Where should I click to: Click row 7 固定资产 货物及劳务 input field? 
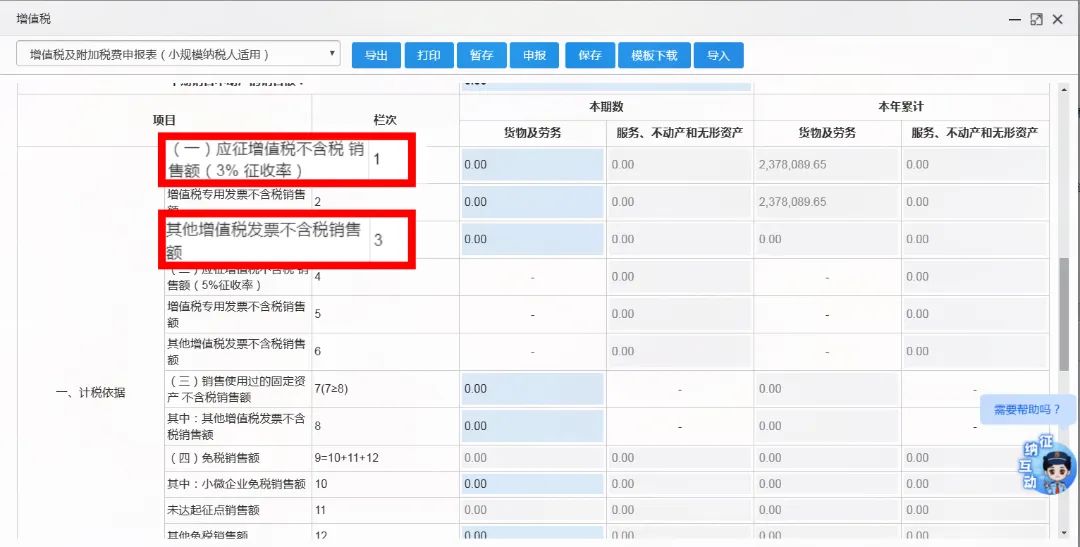point(532,389)
